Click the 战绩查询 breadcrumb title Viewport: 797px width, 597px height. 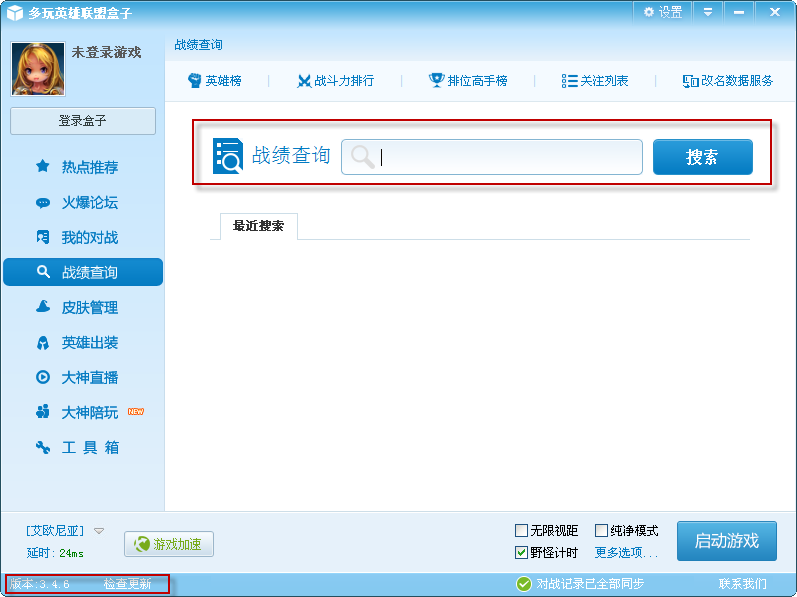coord(198,45)
